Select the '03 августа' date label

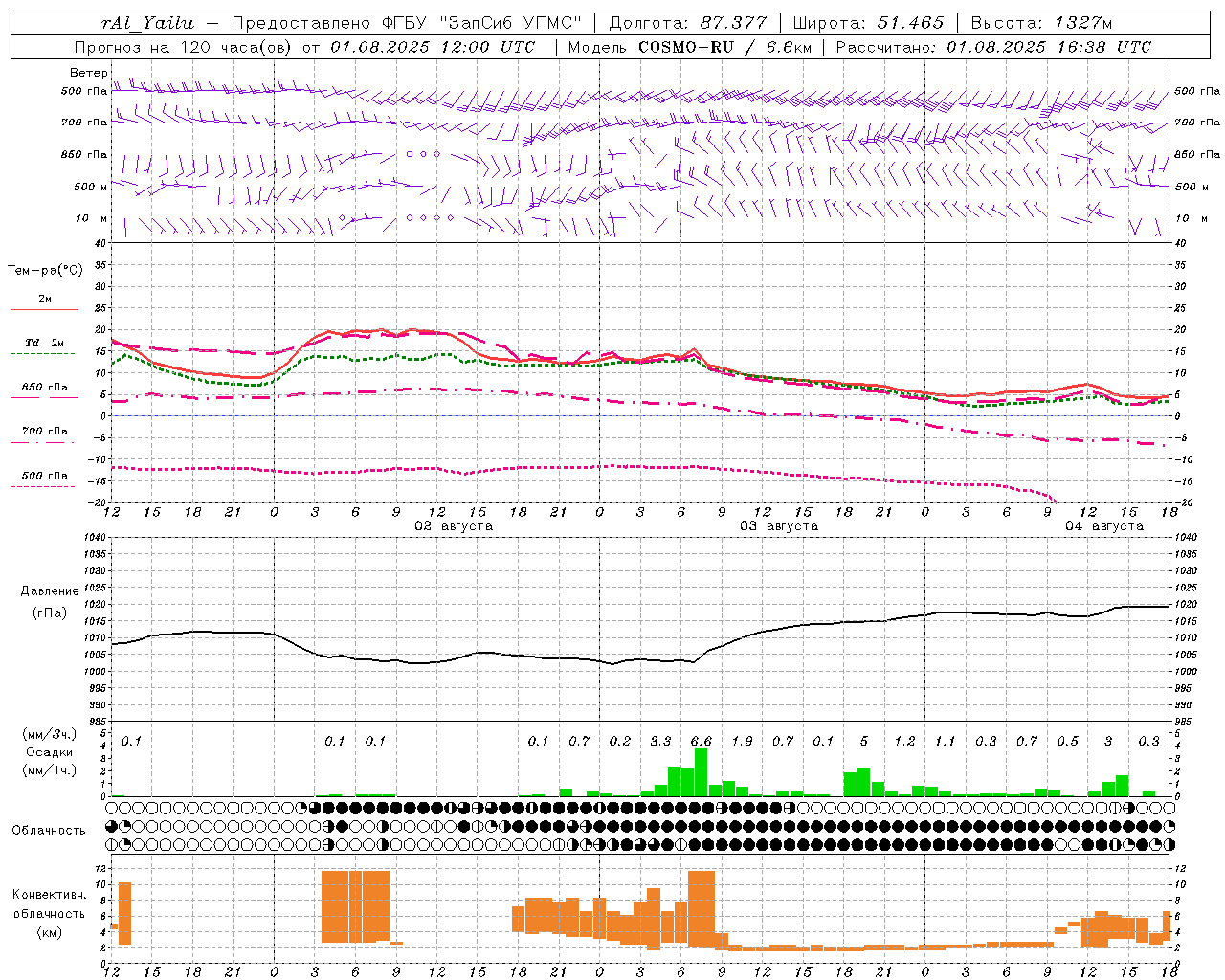pos(779,526)
